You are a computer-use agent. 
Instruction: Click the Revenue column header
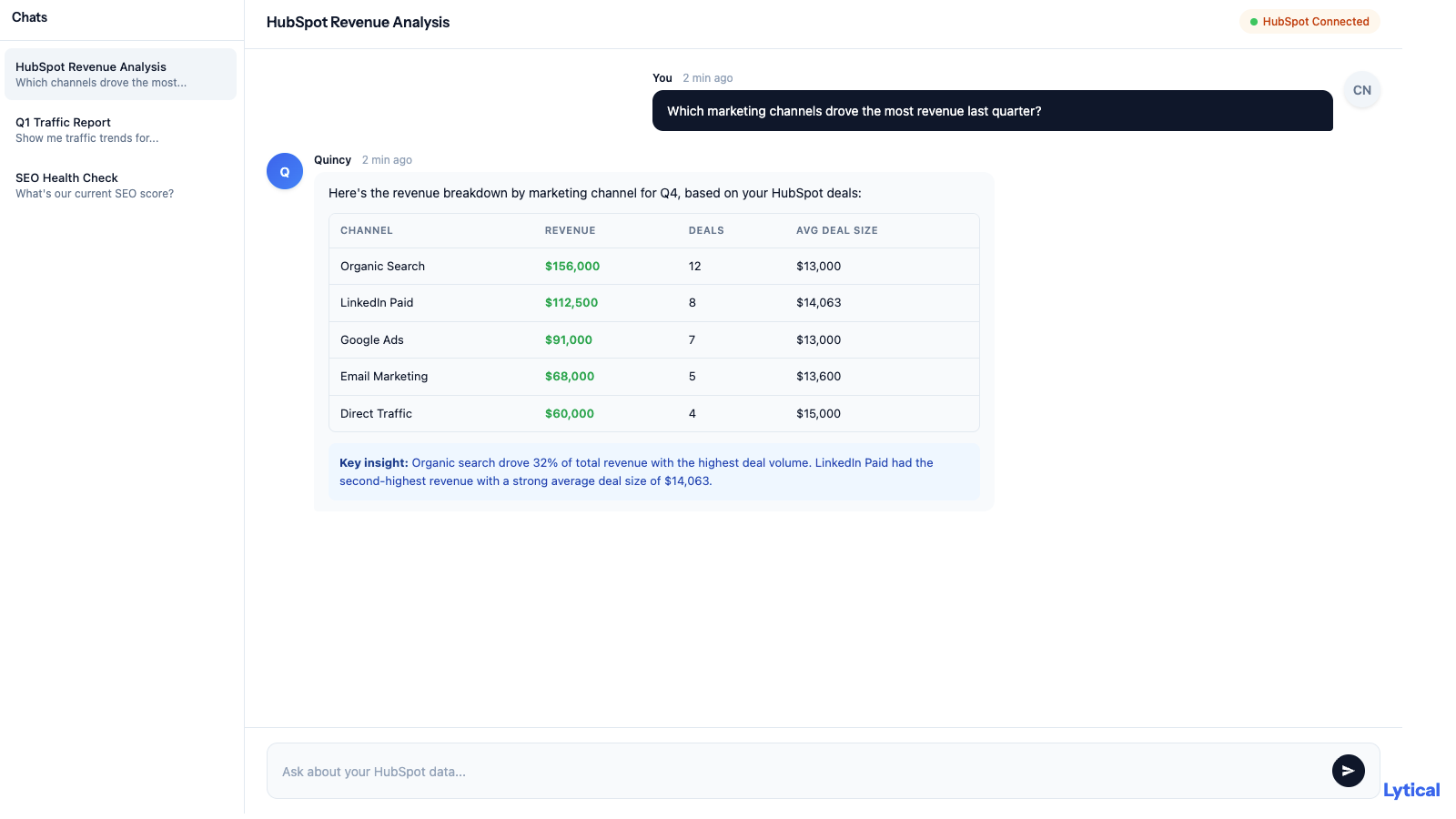[x=570, y=231]
